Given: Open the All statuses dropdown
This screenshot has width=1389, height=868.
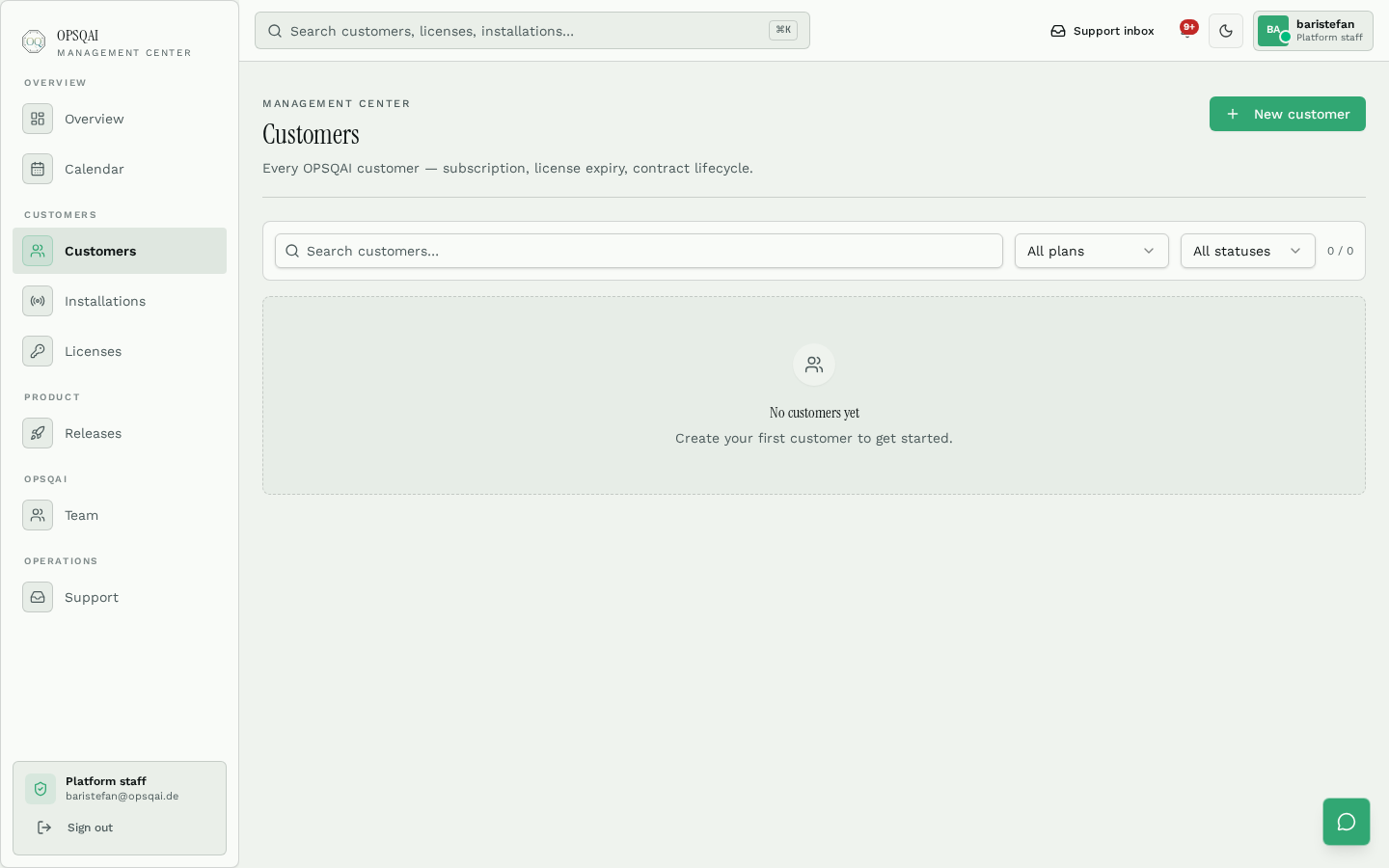Looking at the screenshot, I should tap(1248, 251).
